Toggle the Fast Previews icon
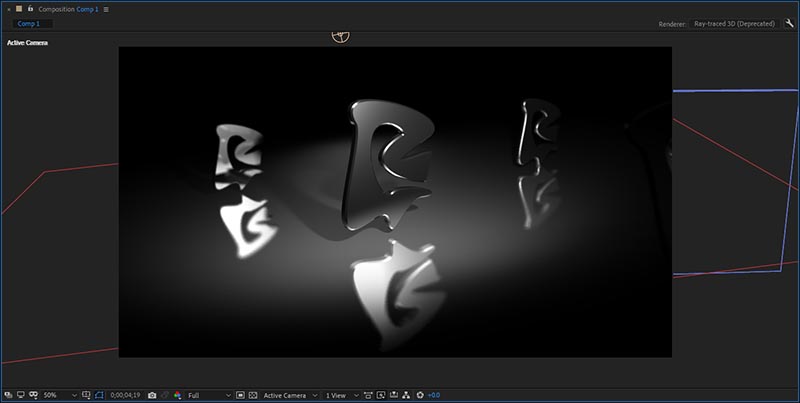The height and width of the screenshot is (403, 800). click(240, 395)
